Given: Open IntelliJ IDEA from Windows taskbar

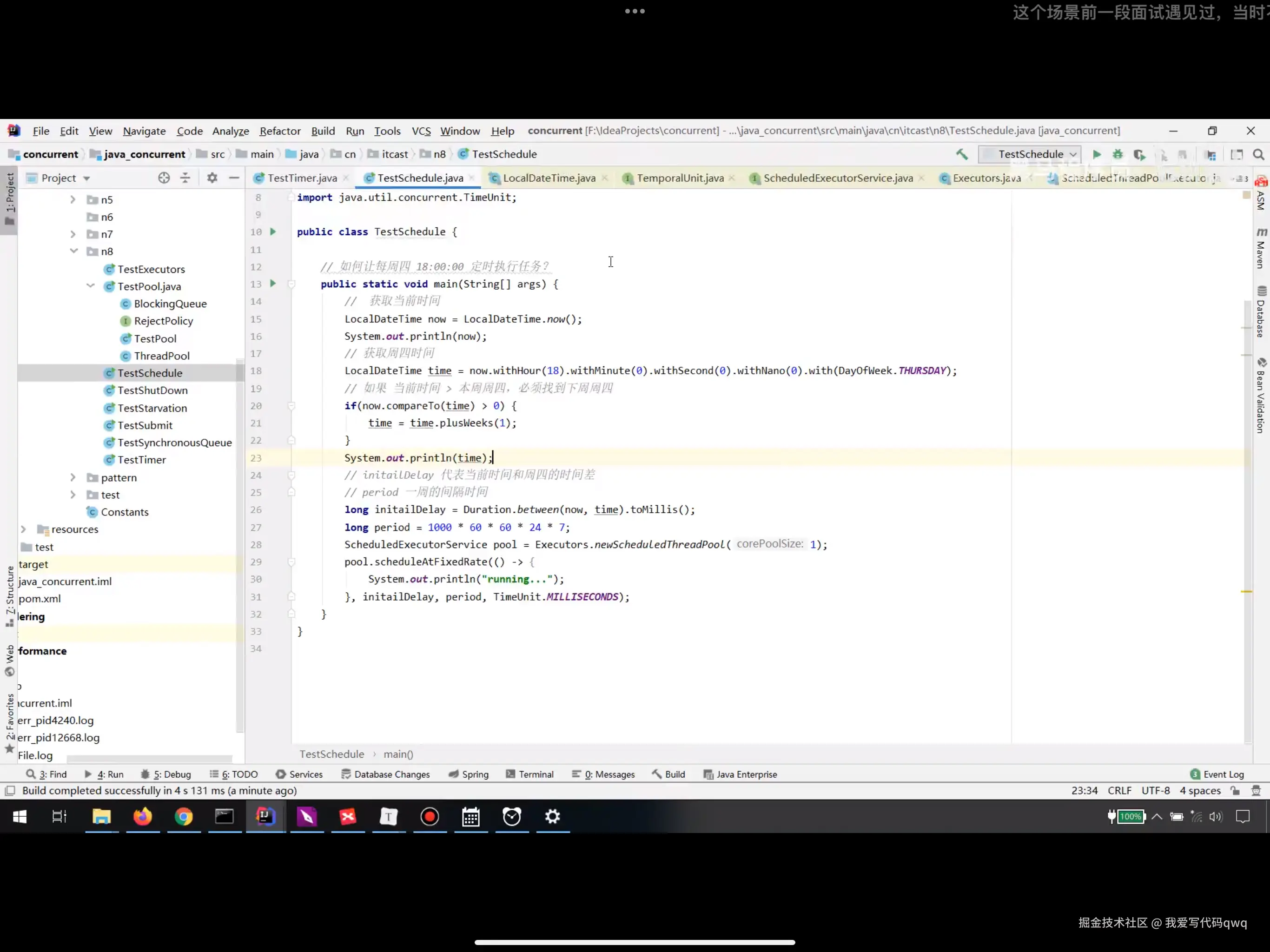Looking at the screenshot, I should tap(265, 816).
